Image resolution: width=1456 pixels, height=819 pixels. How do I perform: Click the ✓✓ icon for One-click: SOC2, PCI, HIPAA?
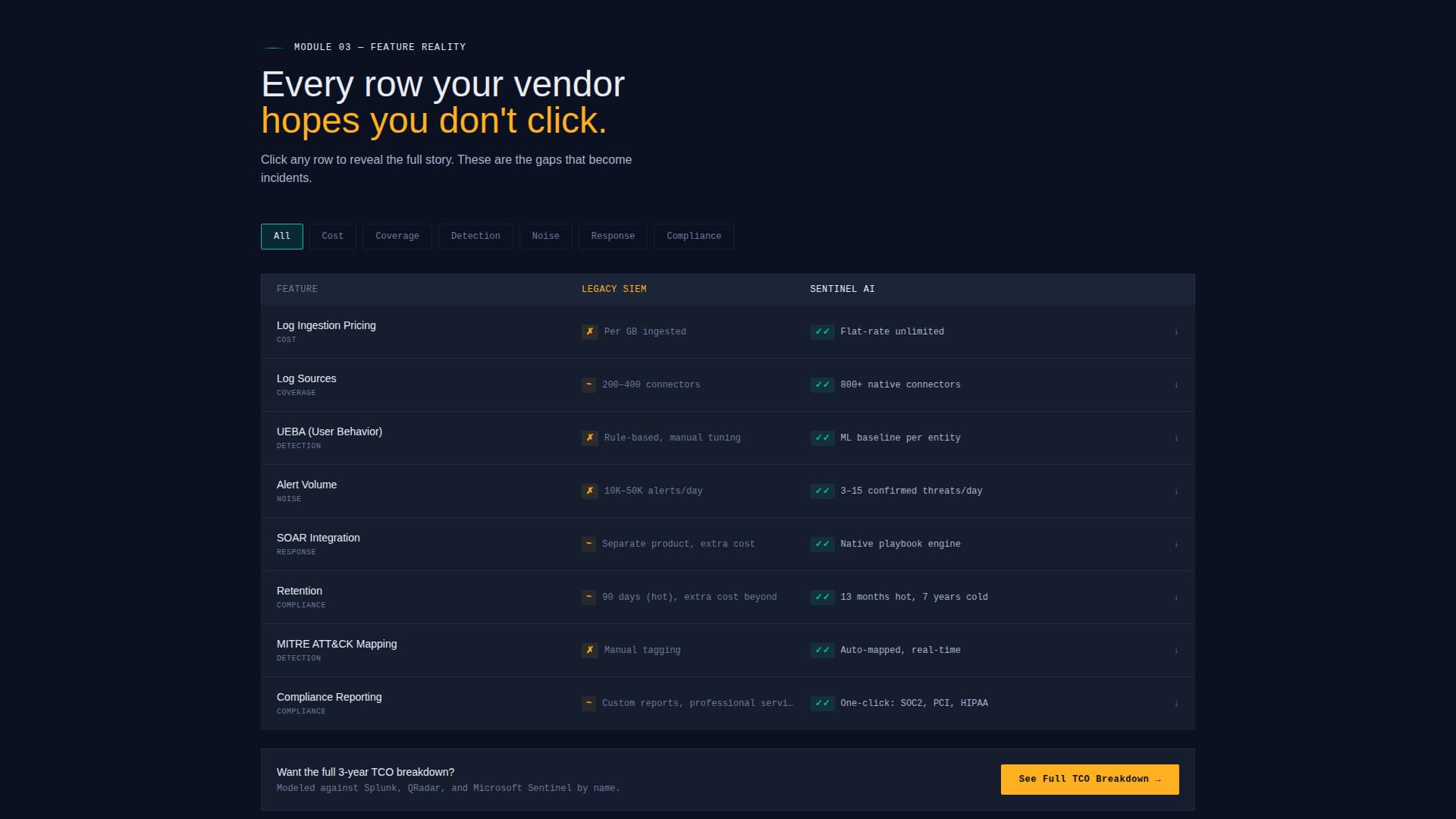click(x=822, y=703)
